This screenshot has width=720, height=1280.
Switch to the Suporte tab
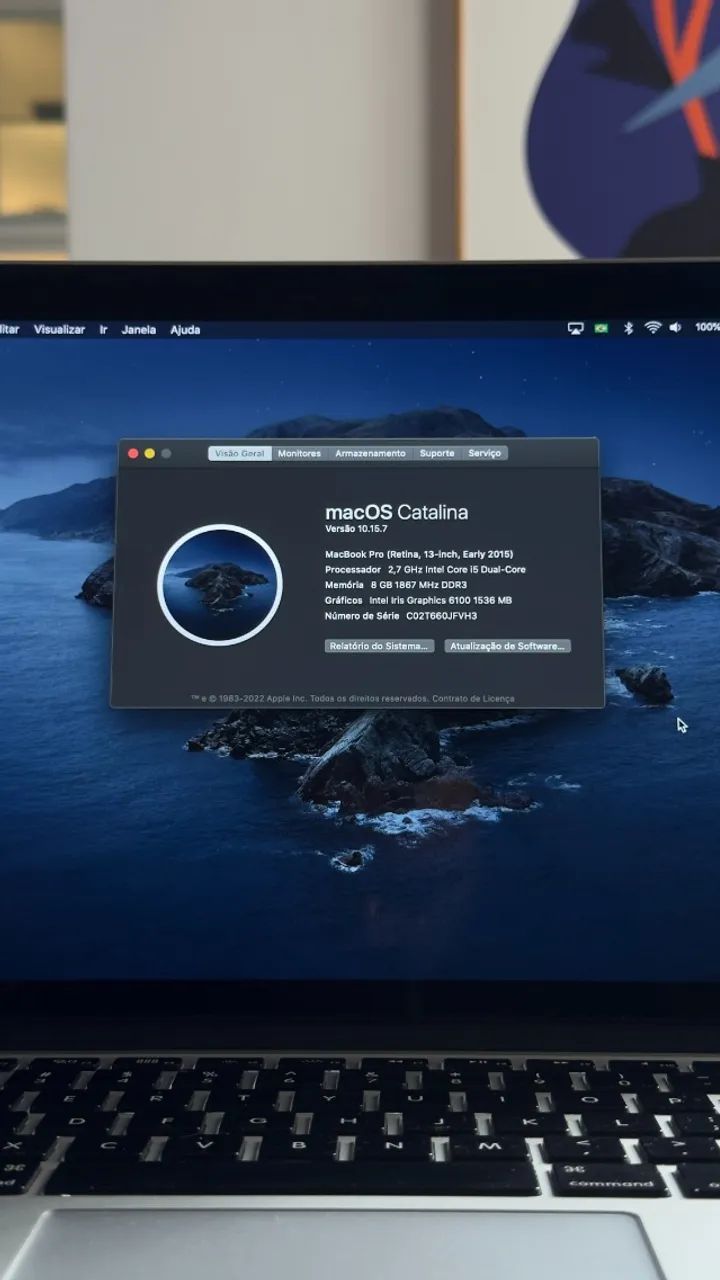point(437,453)
